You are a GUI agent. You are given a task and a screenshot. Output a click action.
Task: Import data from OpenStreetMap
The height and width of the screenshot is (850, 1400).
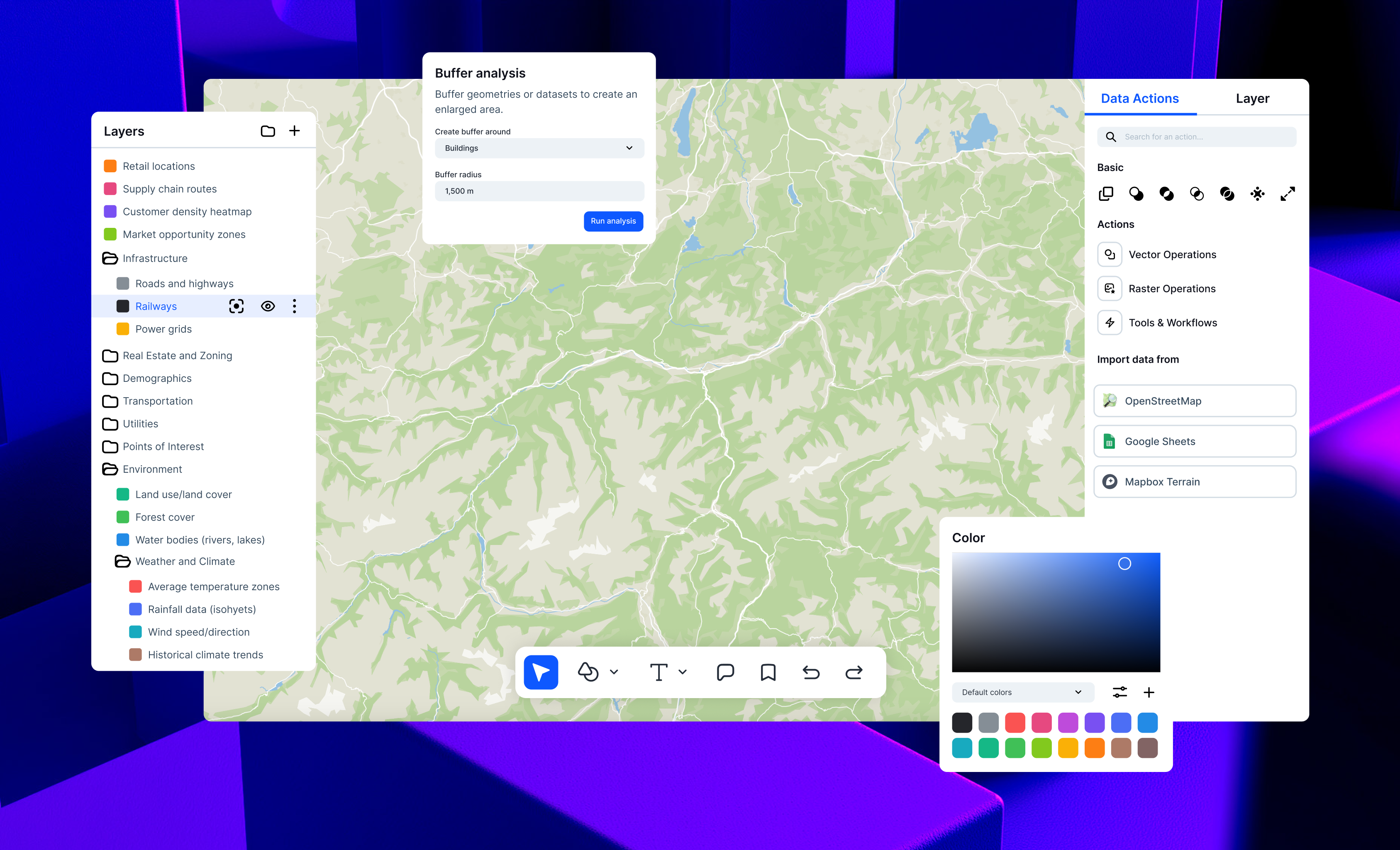pyautogui.click(x=1194, y=401)
